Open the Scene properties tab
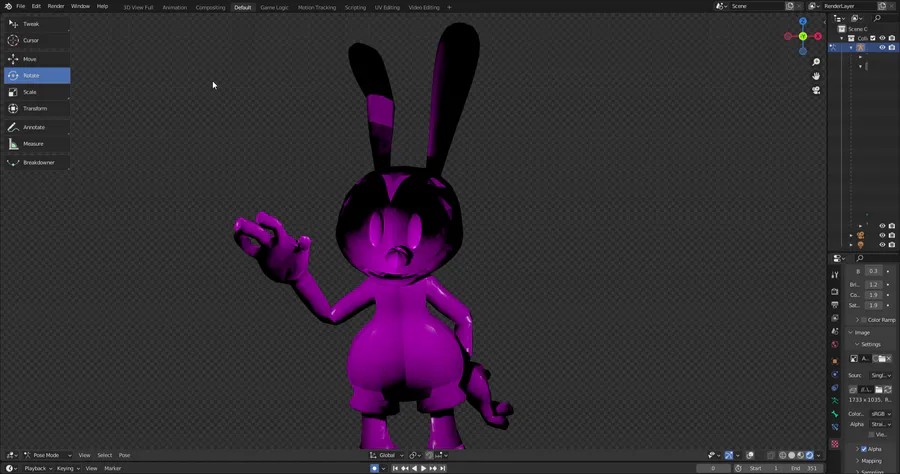Screen dimensions: 900x474 coord(835,331)
